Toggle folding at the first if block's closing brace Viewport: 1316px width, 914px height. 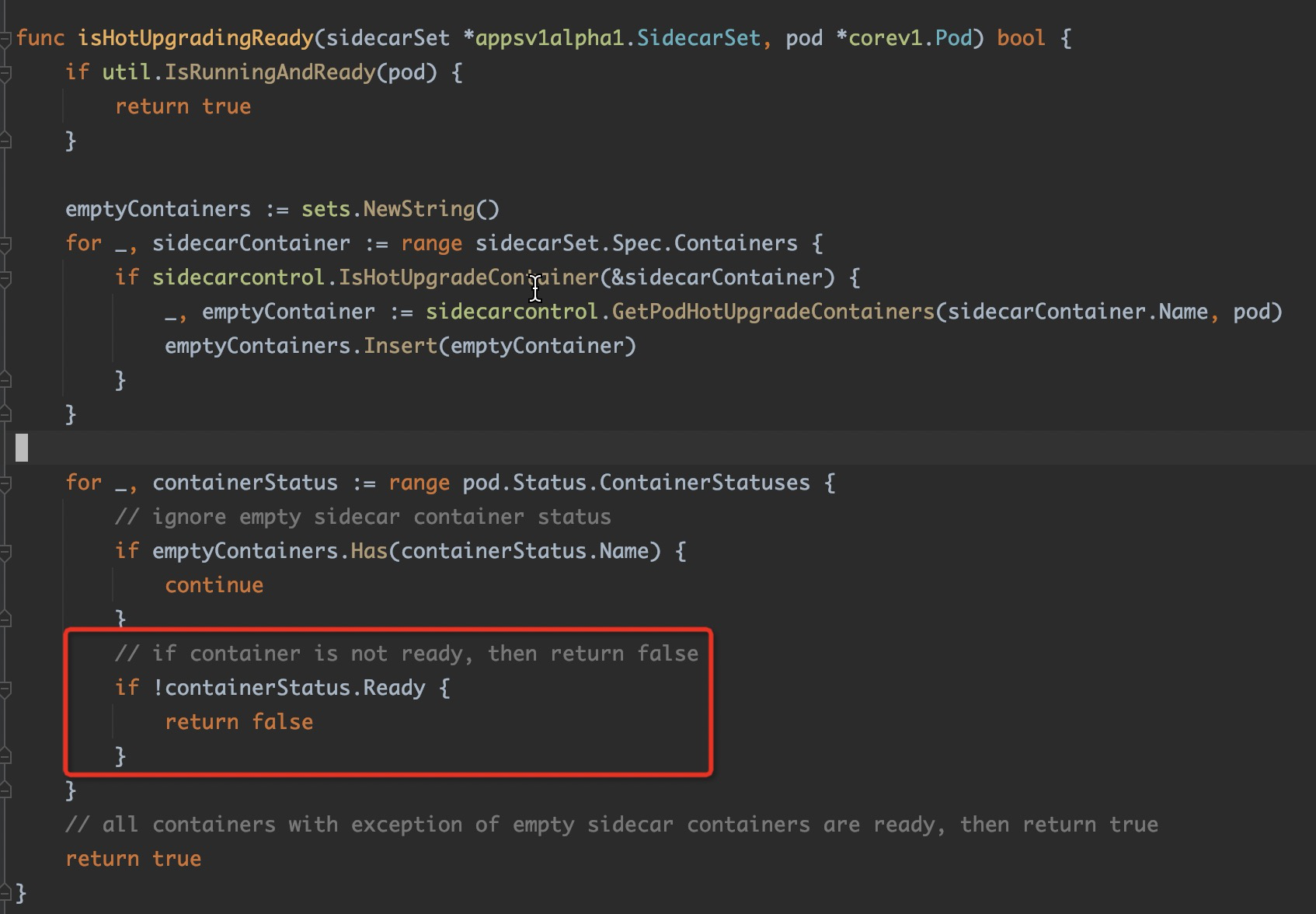(x=6, y=141)
